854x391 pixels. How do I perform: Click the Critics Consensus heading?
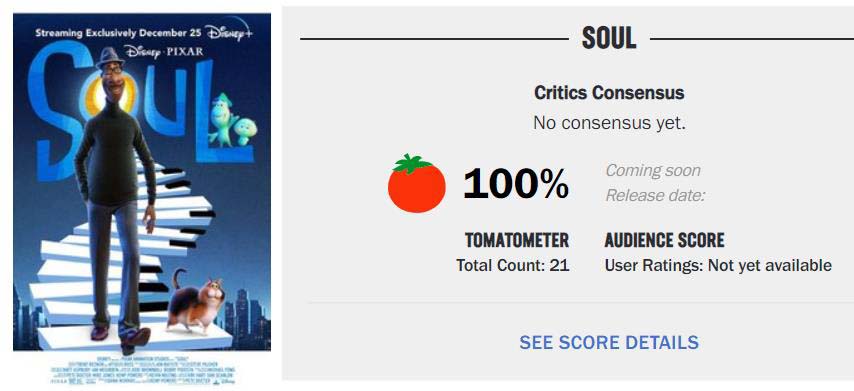pos(609,93)
